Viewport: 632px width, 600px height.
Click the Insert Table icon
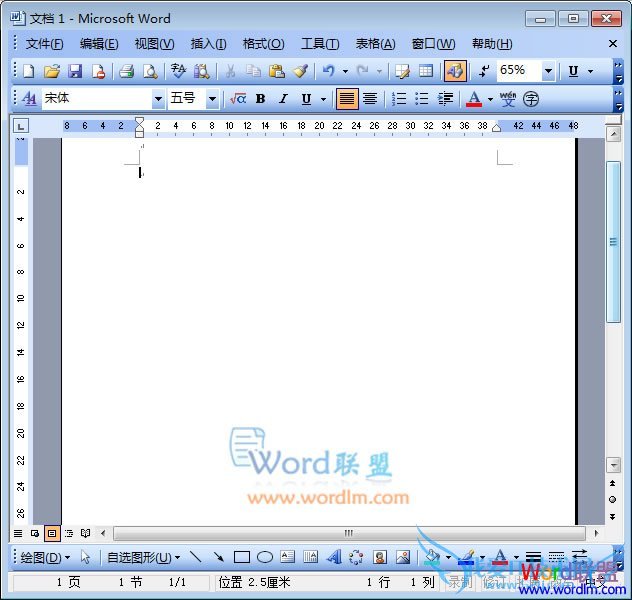[x=426, y=71]
